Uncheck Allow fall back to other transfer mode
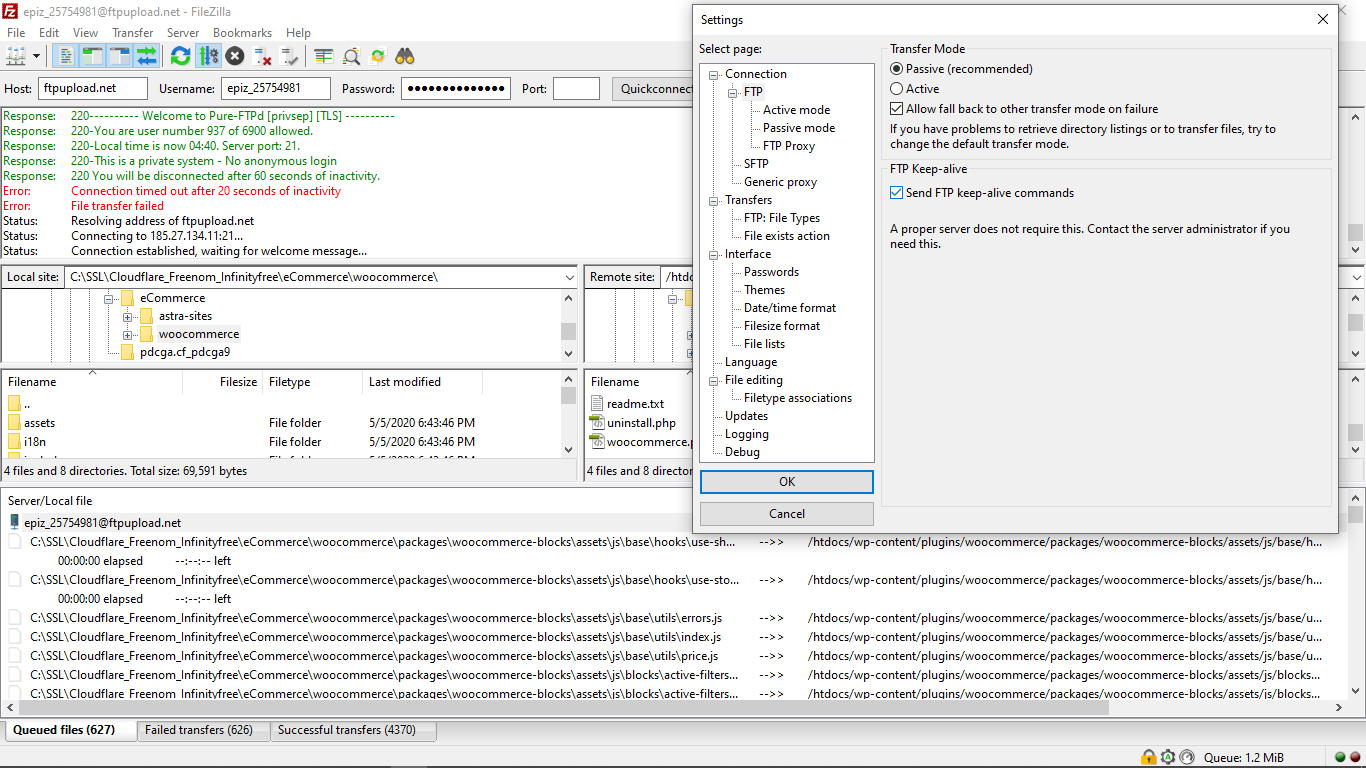This screenshot has height=768, width=1366. coord(897,109)
